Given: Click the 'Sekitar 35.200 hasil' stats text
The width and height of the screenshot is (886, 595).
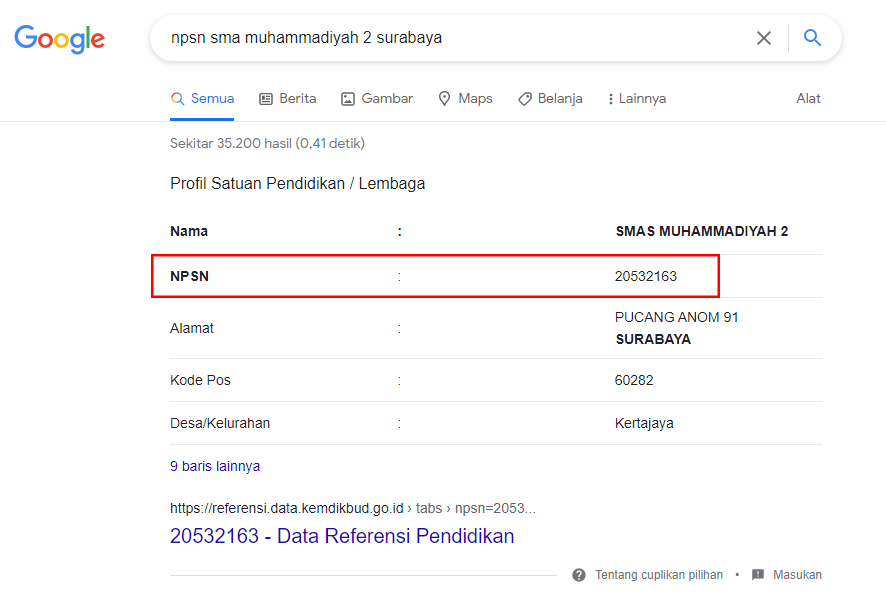Looking at the screenshot, I should click(267, 143).
